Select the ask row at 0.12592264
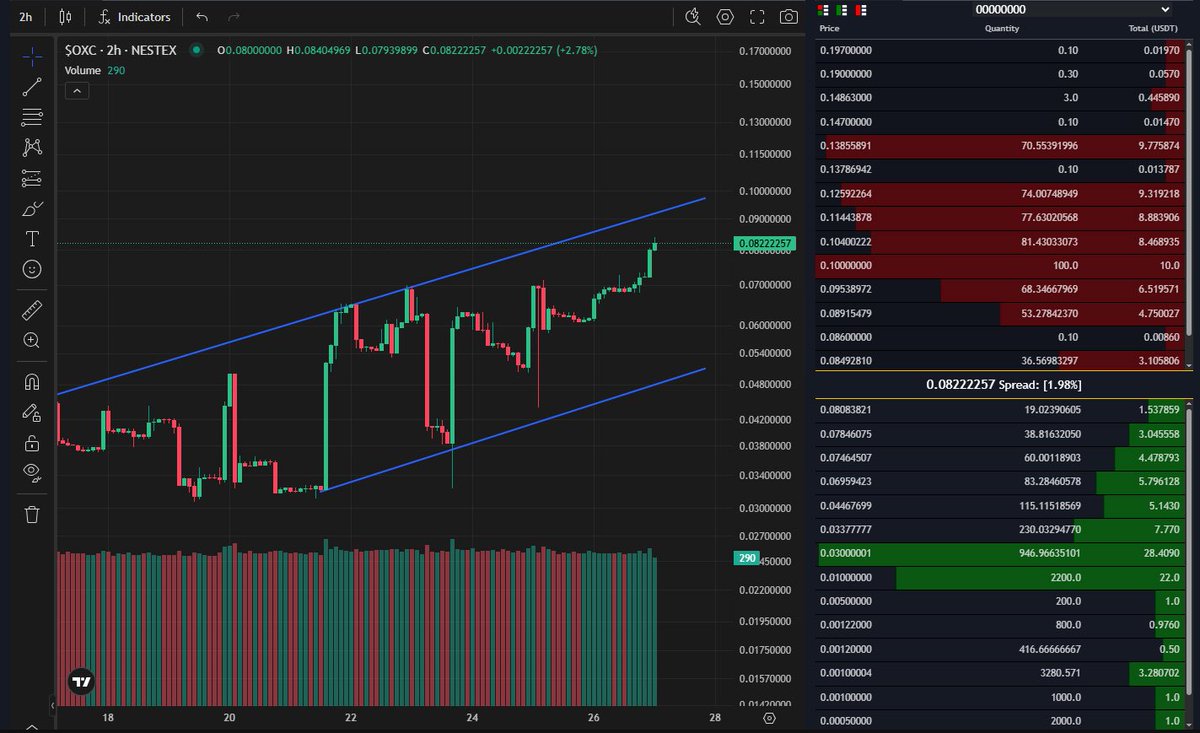 (1000, 194)
